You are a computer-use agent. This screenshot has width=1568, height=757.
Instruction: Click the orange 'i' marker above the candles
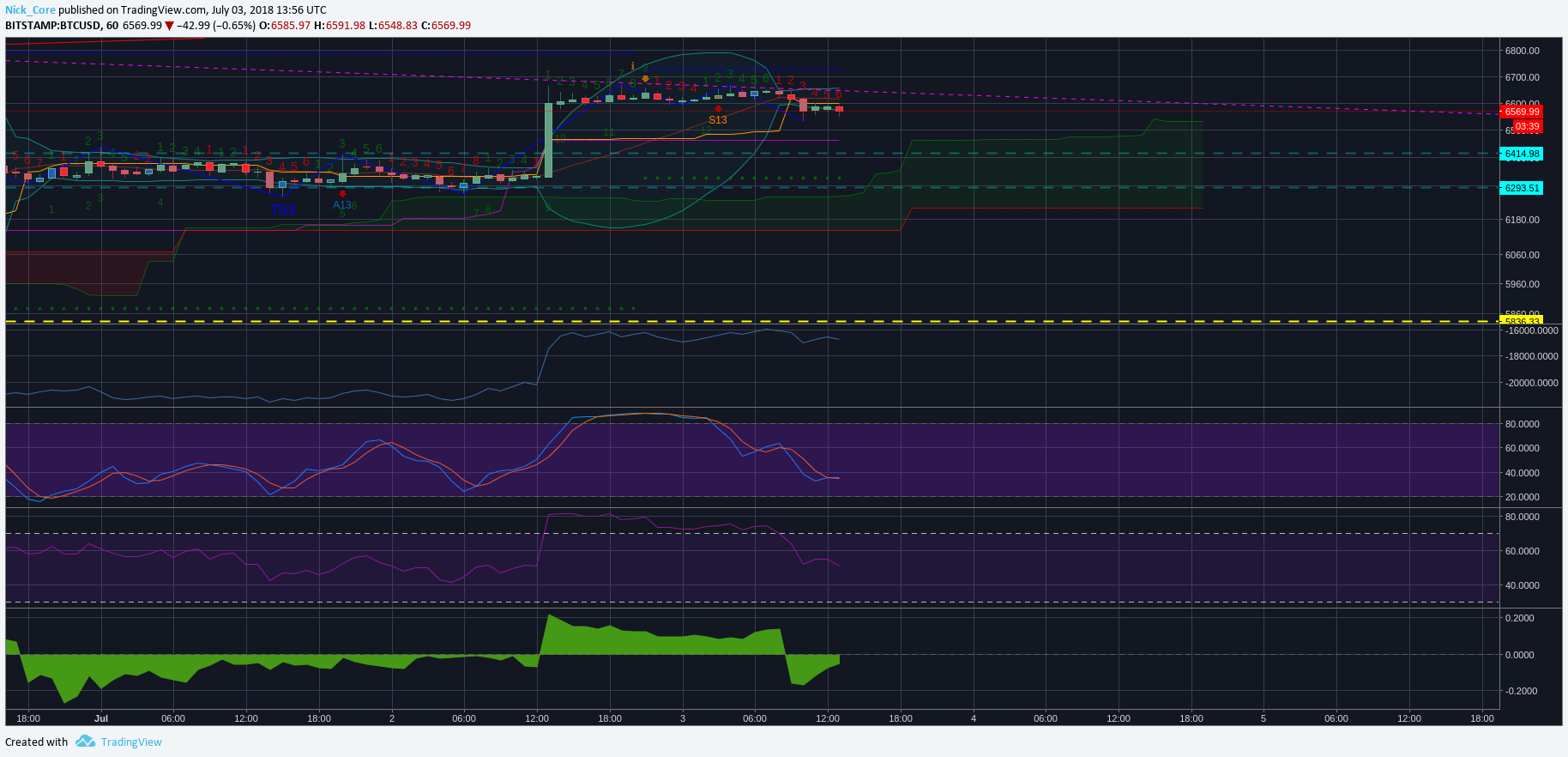click(633, 66)
